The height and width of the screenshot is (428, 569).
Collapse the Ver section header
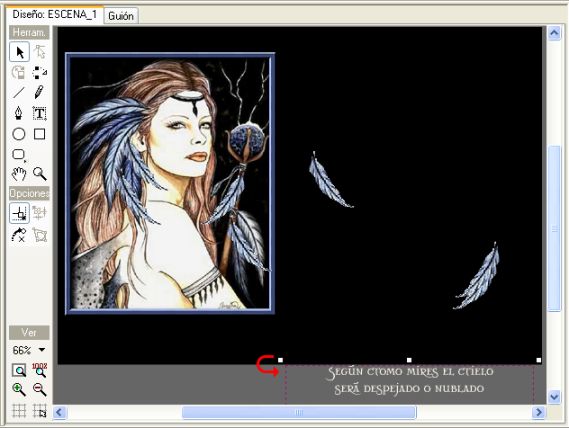pyautogui.click(x=29, y=333)
